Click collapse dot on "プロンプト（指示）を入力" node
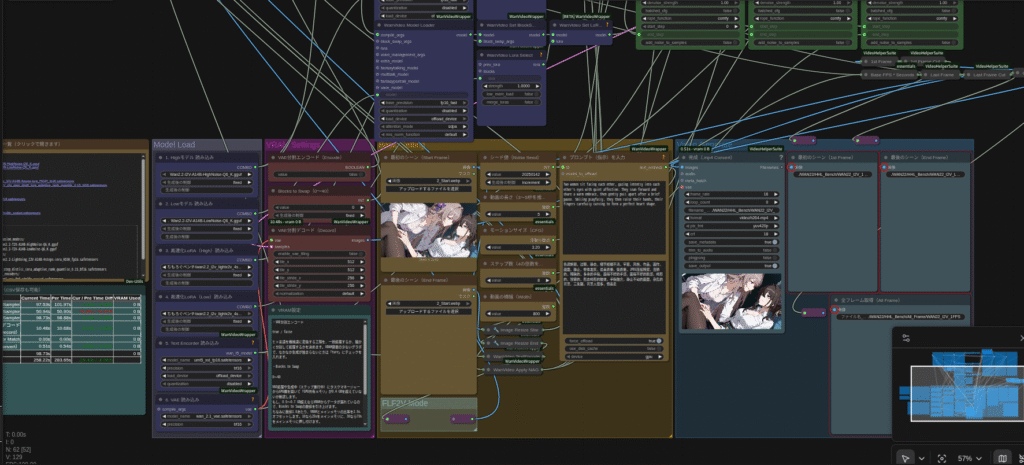This screenshot has height=465, width=1024. pos(566,158)
